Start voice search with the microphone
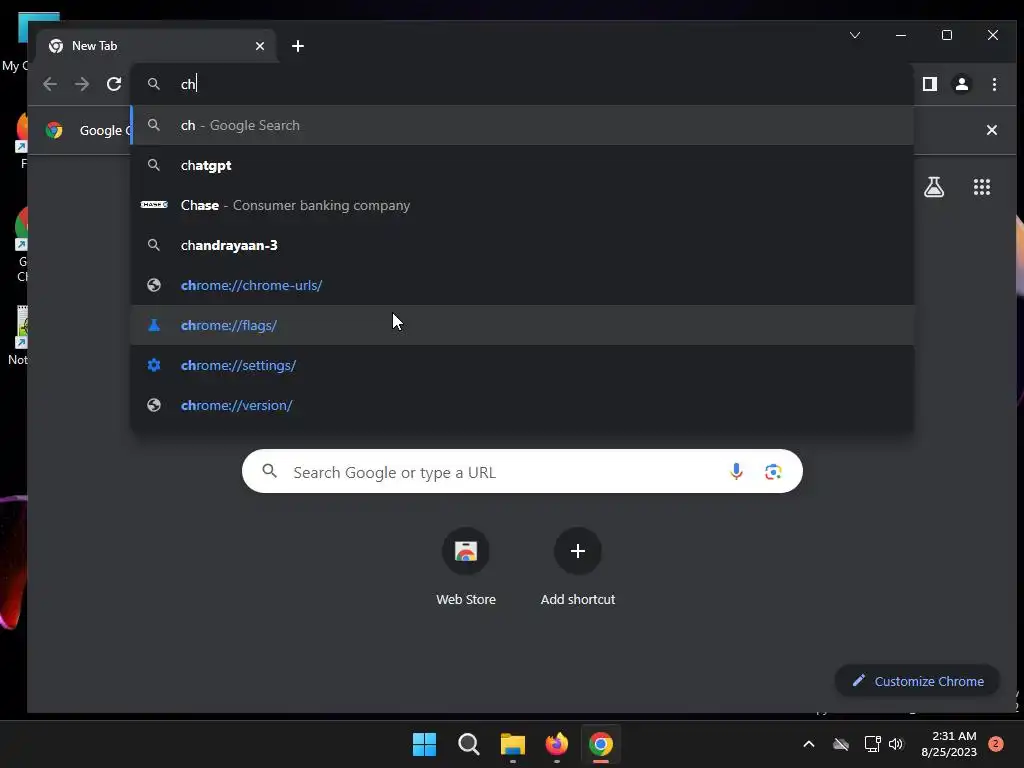This screenshot has height=768, width=1024. coord(736,472)
